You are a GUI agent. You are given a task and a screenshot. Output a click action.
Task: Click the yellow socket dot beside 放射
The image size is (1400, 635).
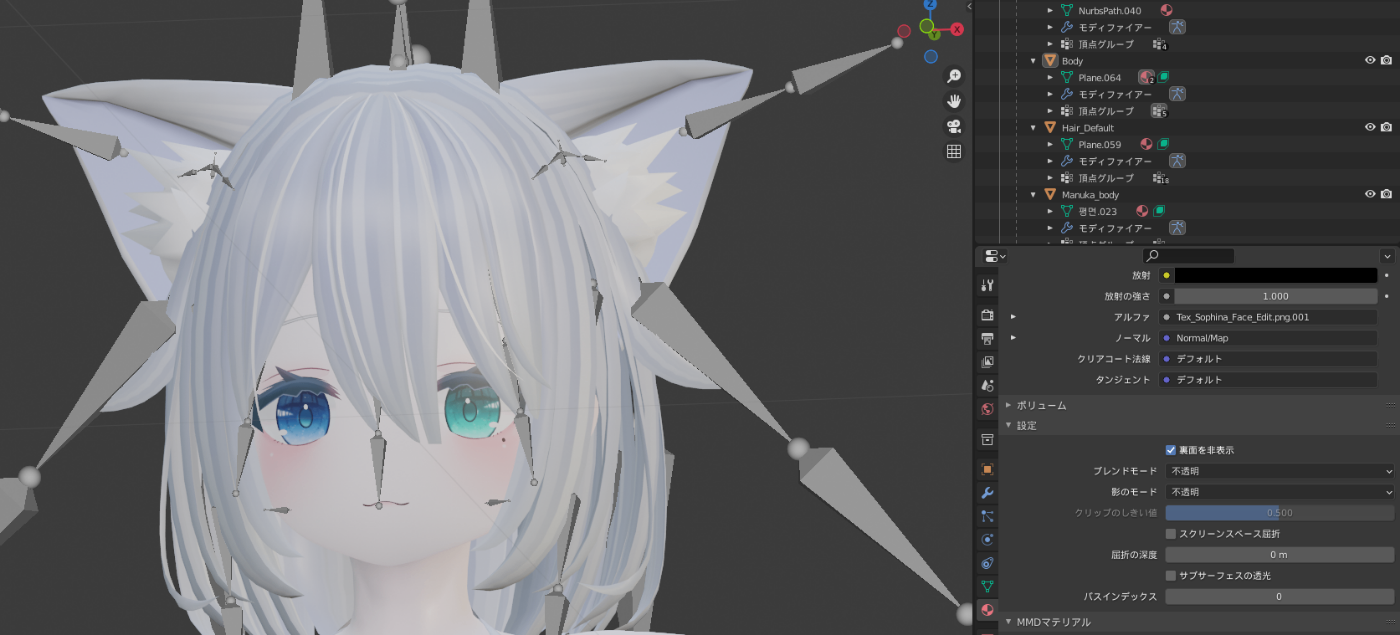1166,275
